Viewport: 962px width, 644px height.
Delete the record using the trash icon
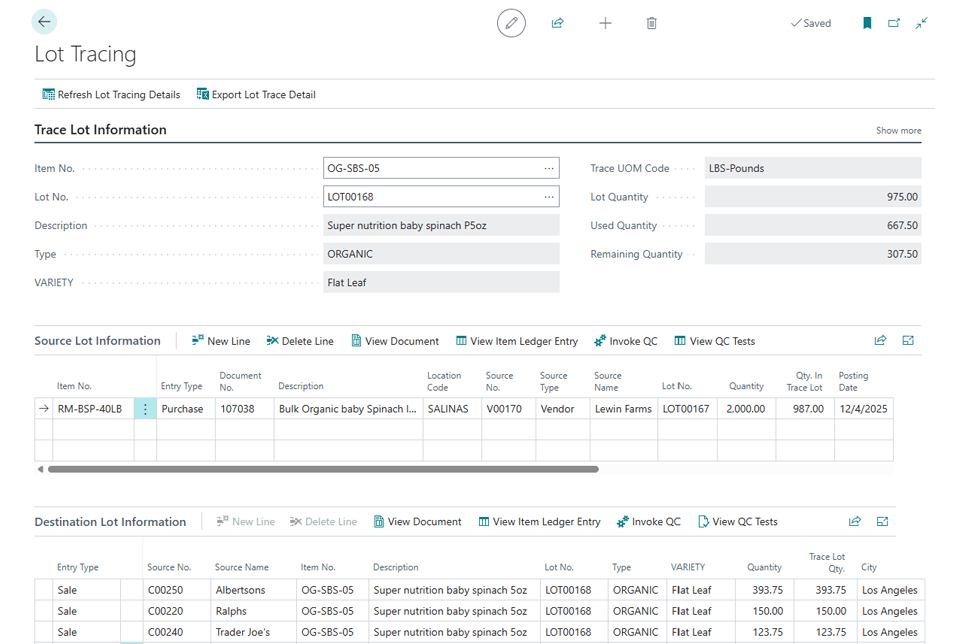point(651,22)
